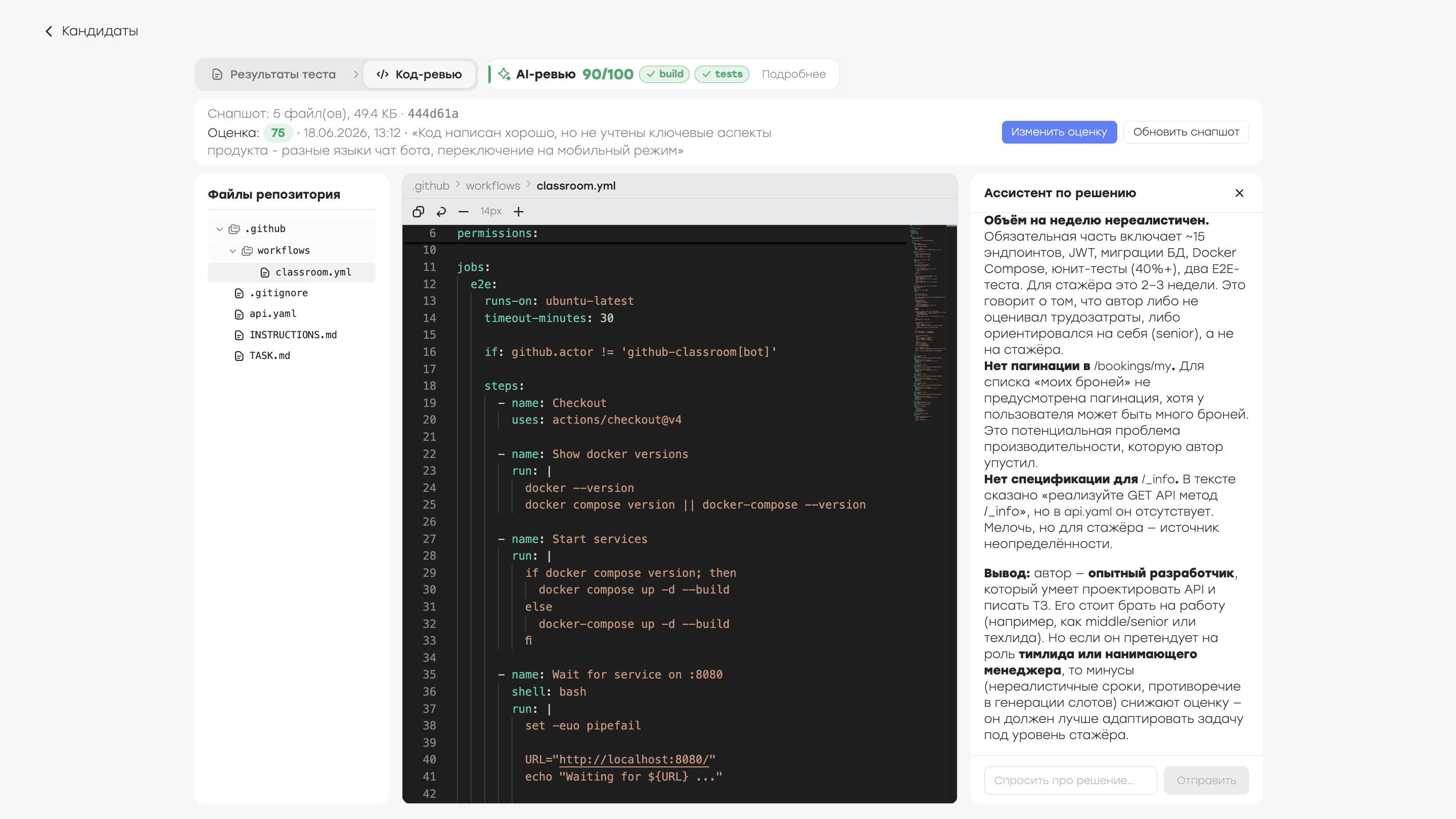Click classroom.yml breadcrumb name

click(x=576, y=186)
